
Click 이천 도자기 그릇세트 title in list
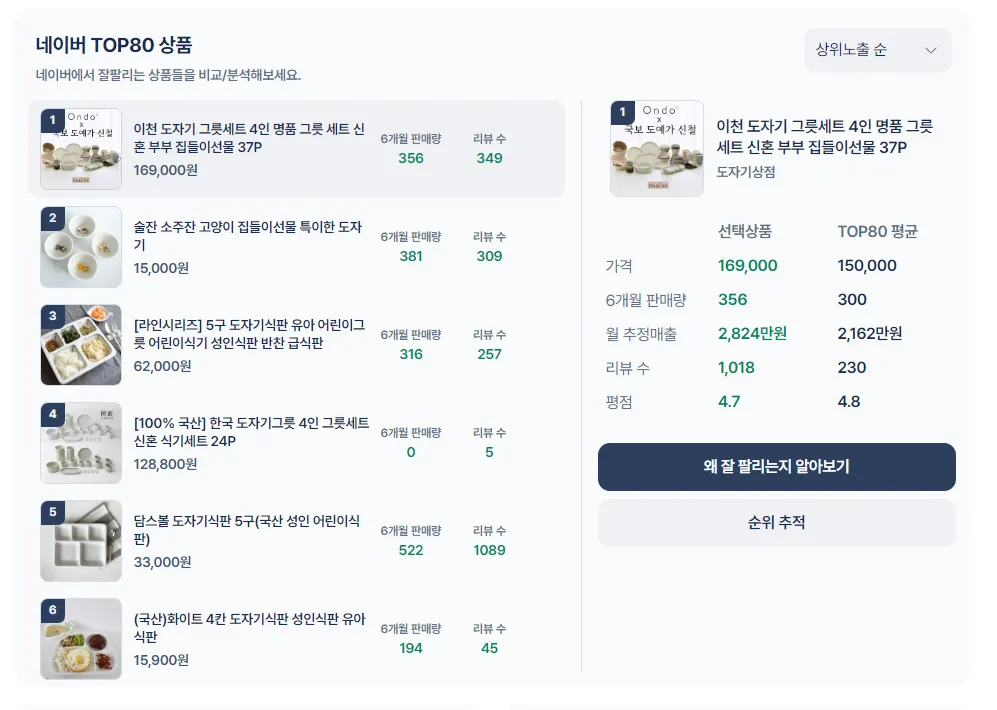(x=248, y=138)
